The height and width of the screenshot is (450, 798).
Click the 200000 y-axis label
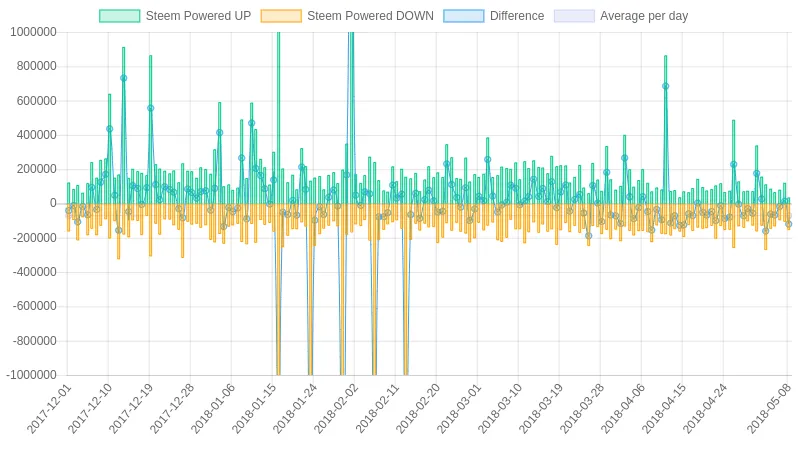pos(37,169)
